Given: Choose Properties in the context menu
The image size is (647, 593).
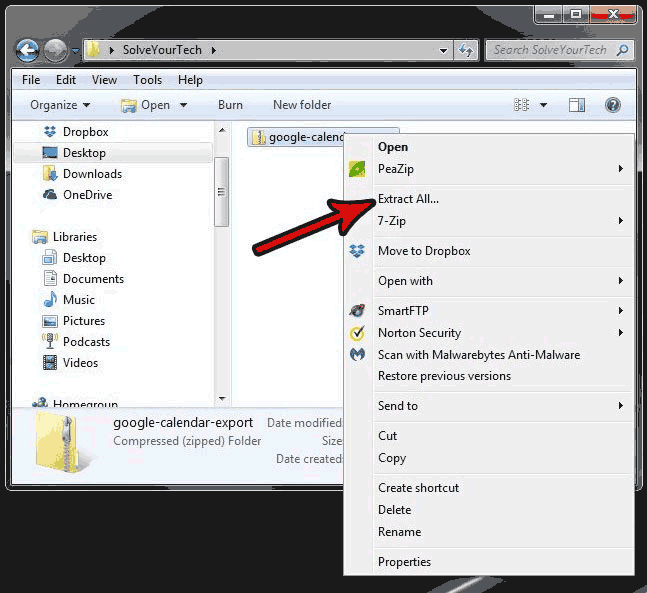Looking at the screenshot, I should (404, 562).
